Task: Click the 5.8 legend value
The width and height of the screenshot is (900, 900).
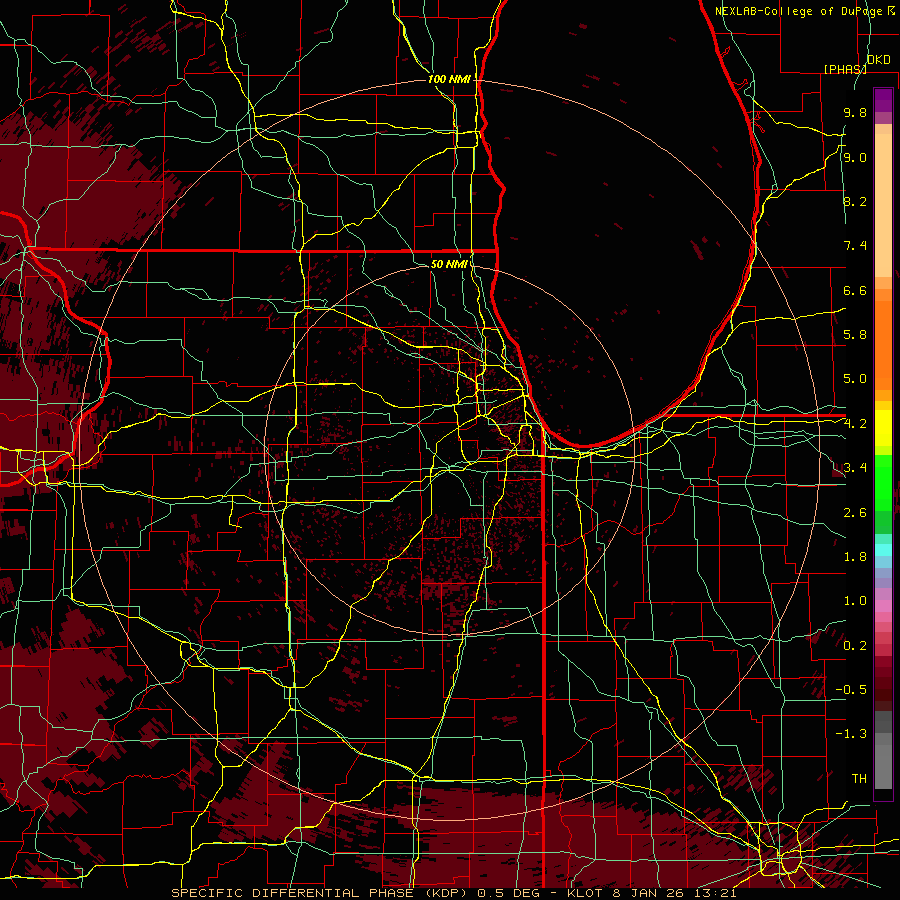Action: (x=855, y=335)
